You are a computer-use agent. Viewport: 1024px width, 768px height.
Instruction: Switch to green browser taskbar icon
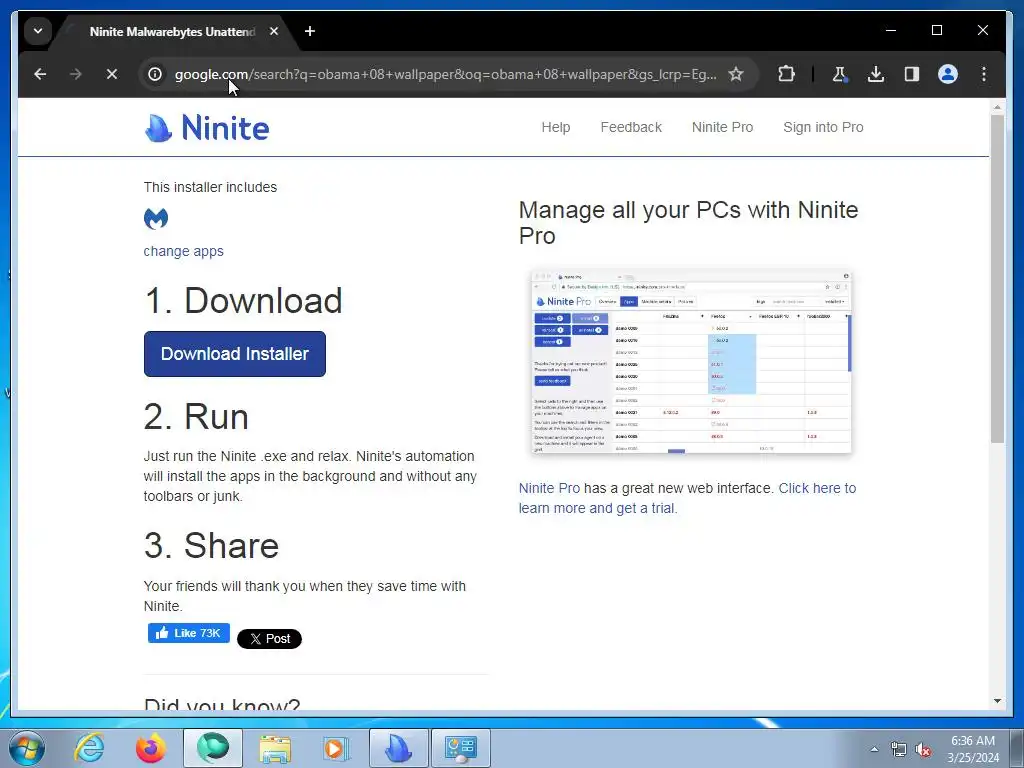[x=213, y=748]
